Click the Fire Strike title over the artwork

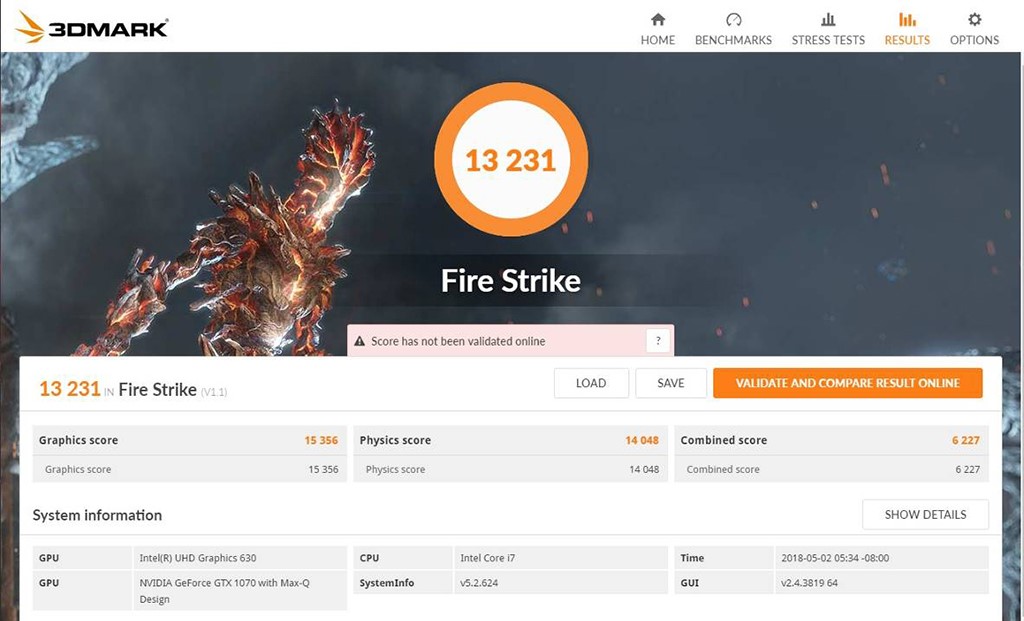[x=511, y=281]
